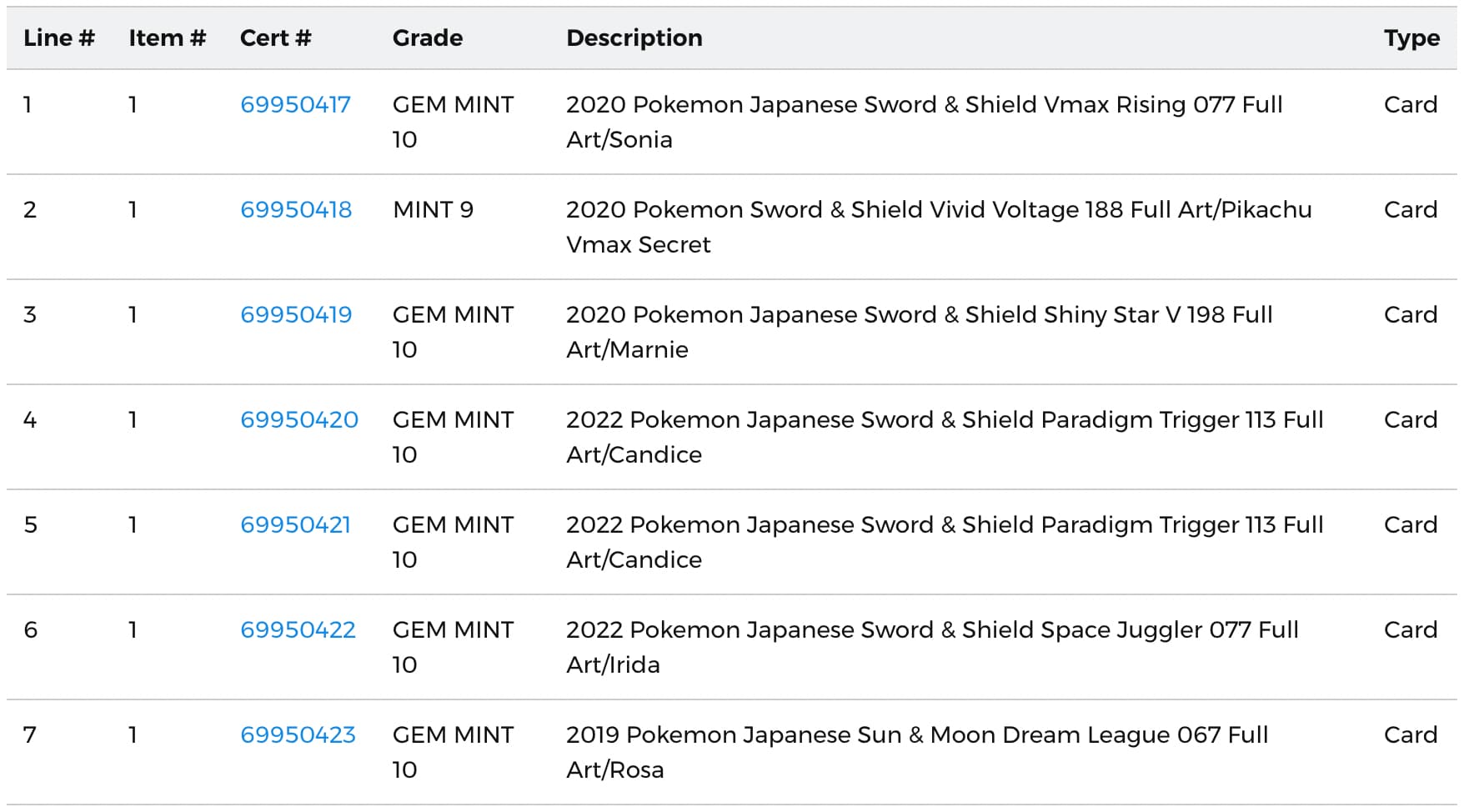
Task: Select the Space Juggler Irida description
Action: (932, 647)
